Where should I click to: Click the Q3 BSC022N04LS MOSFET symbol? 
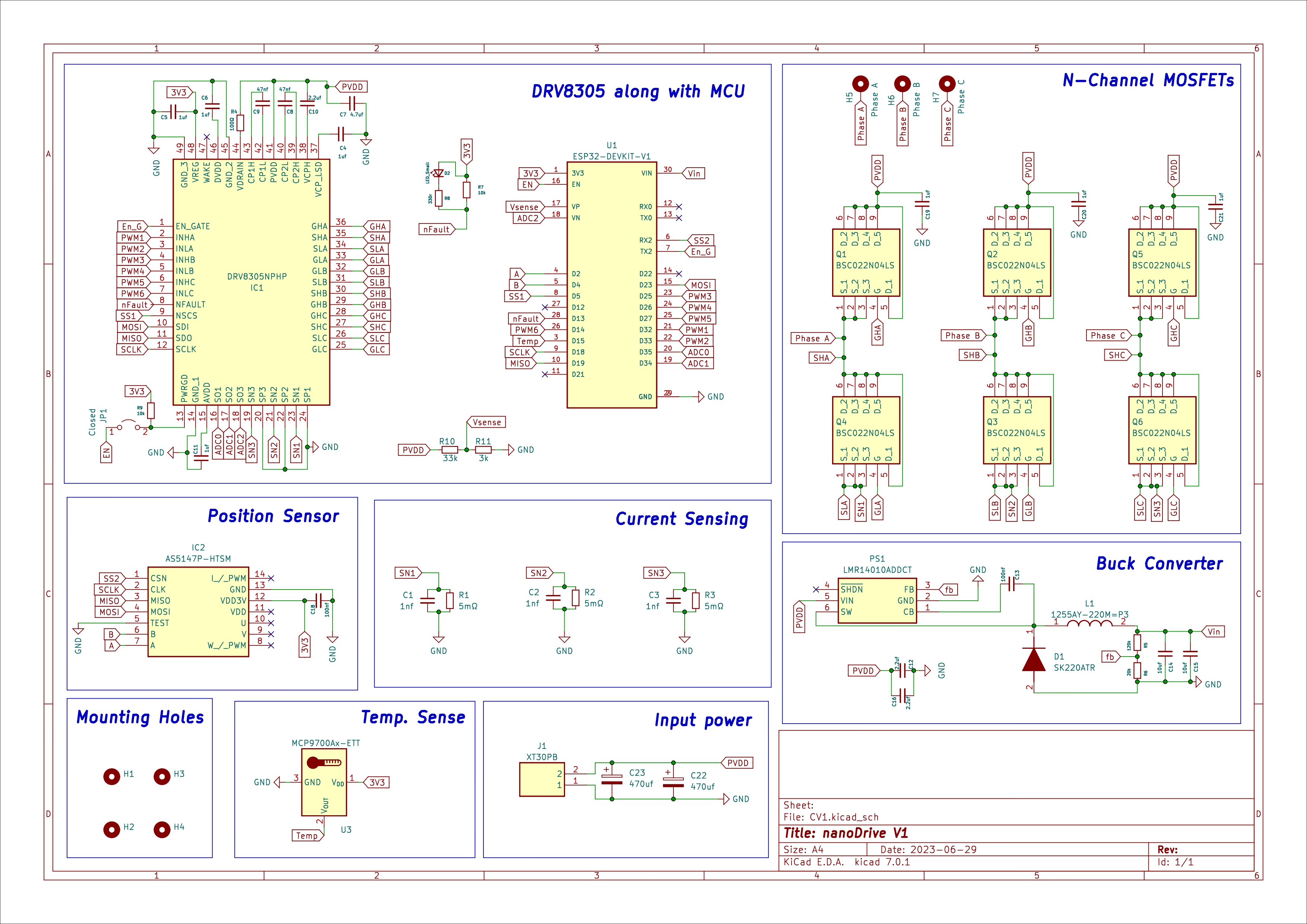(x=1017, y=431)
